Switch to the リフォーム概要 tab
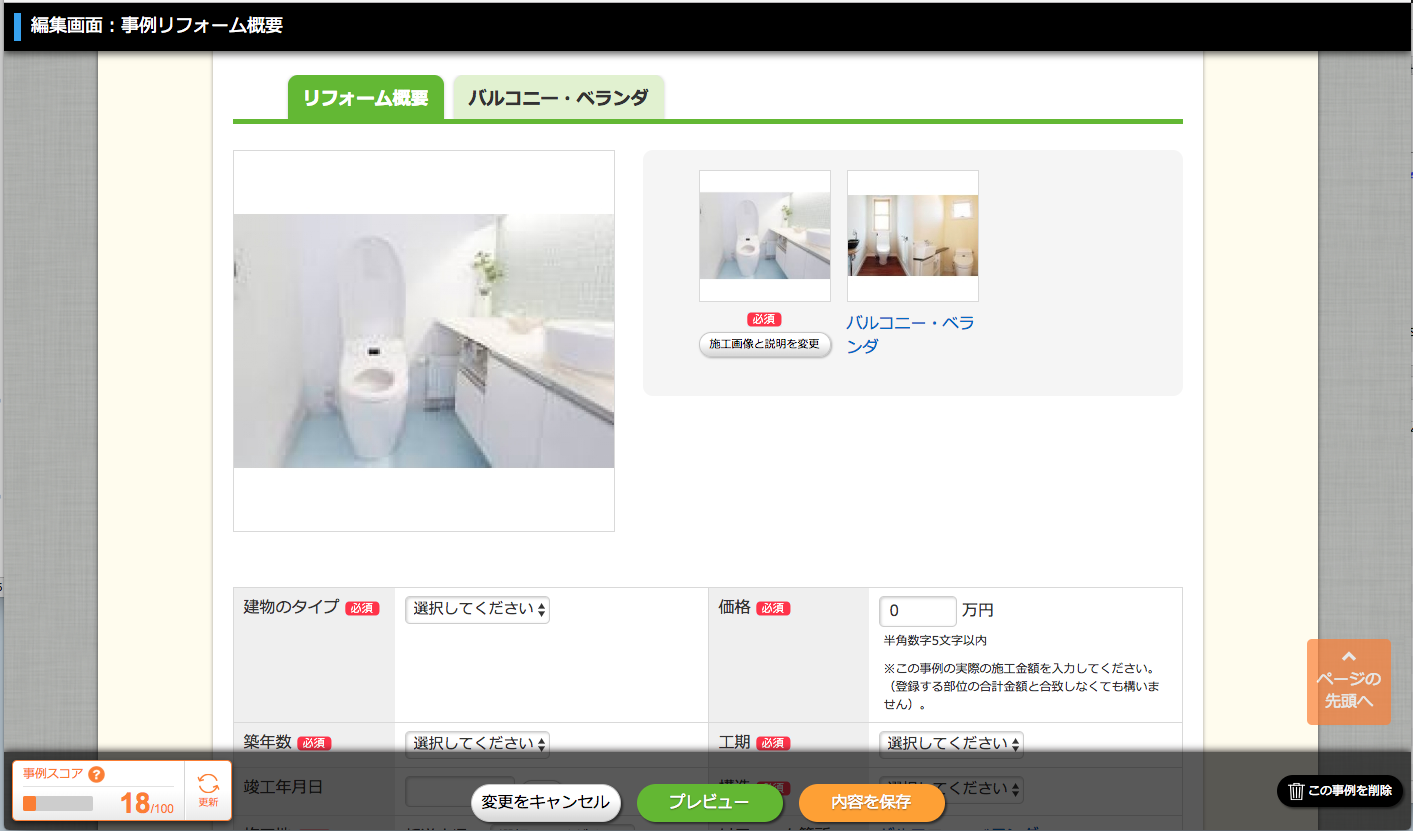This screenshot has height=831, width=1413. click(x=365, y=98)
